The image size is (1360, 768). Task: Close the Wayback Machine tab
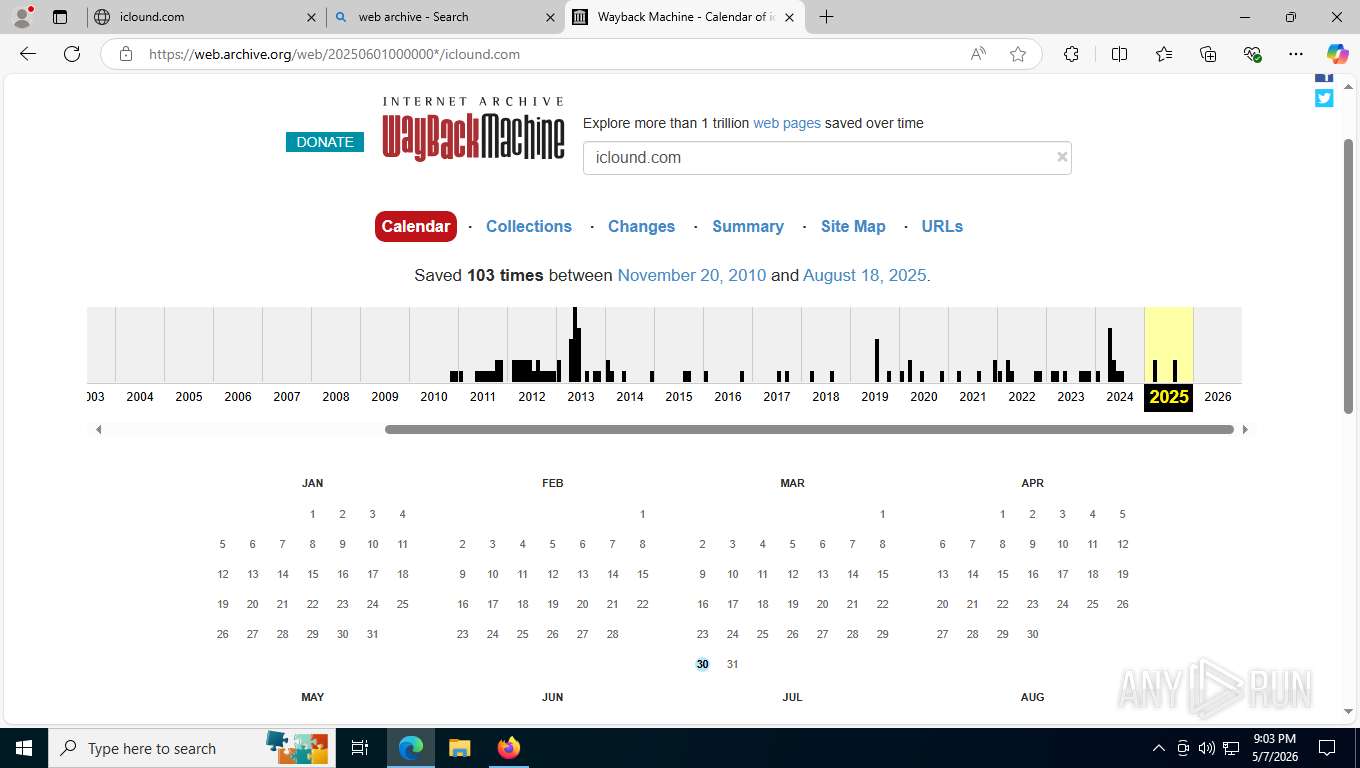(x=789, y=17)
